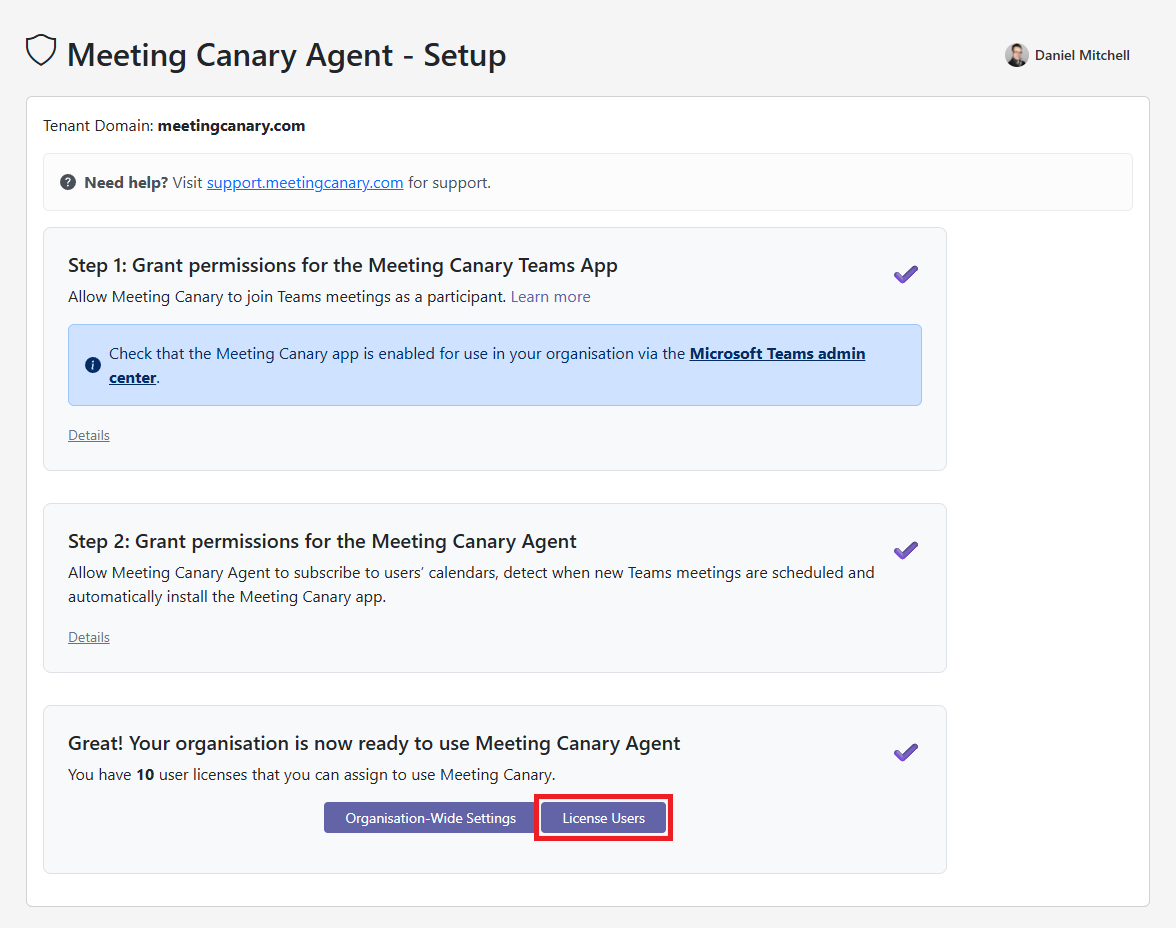Click the info icon in the blue notice

[91, 364]
